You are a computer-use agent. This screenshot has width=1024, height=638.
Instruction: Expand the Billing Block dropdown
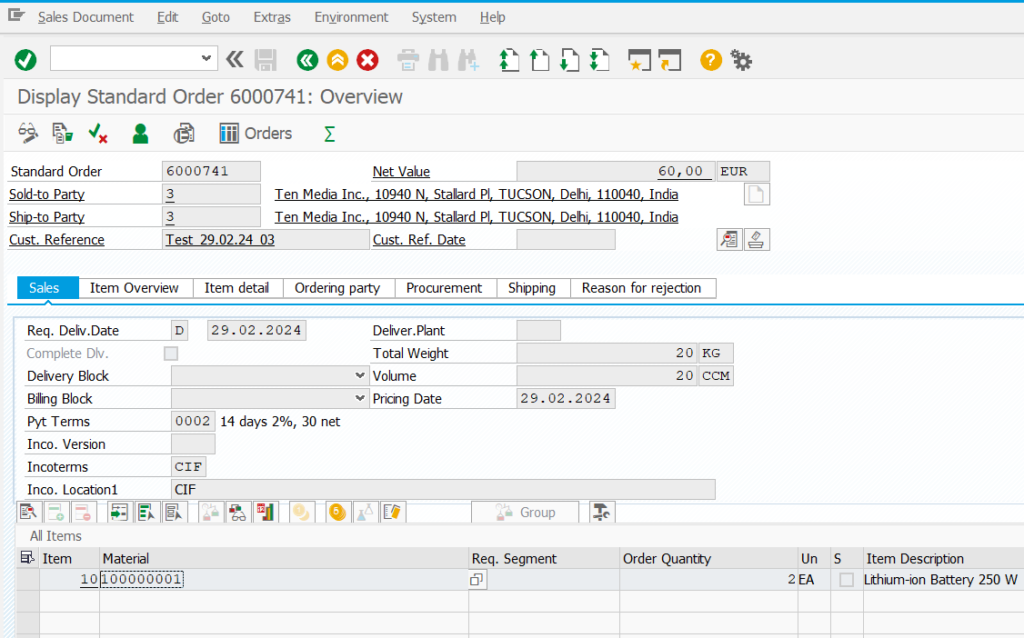coord(360,398)
